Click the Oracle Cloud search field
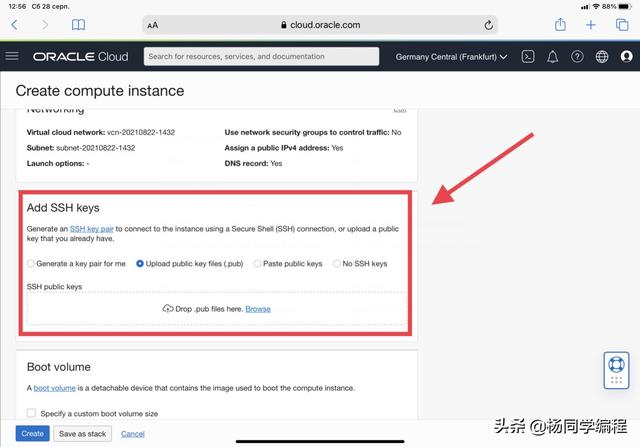Image resolution: width=640 pixels, height=447 pixels. tap(260, 57)
